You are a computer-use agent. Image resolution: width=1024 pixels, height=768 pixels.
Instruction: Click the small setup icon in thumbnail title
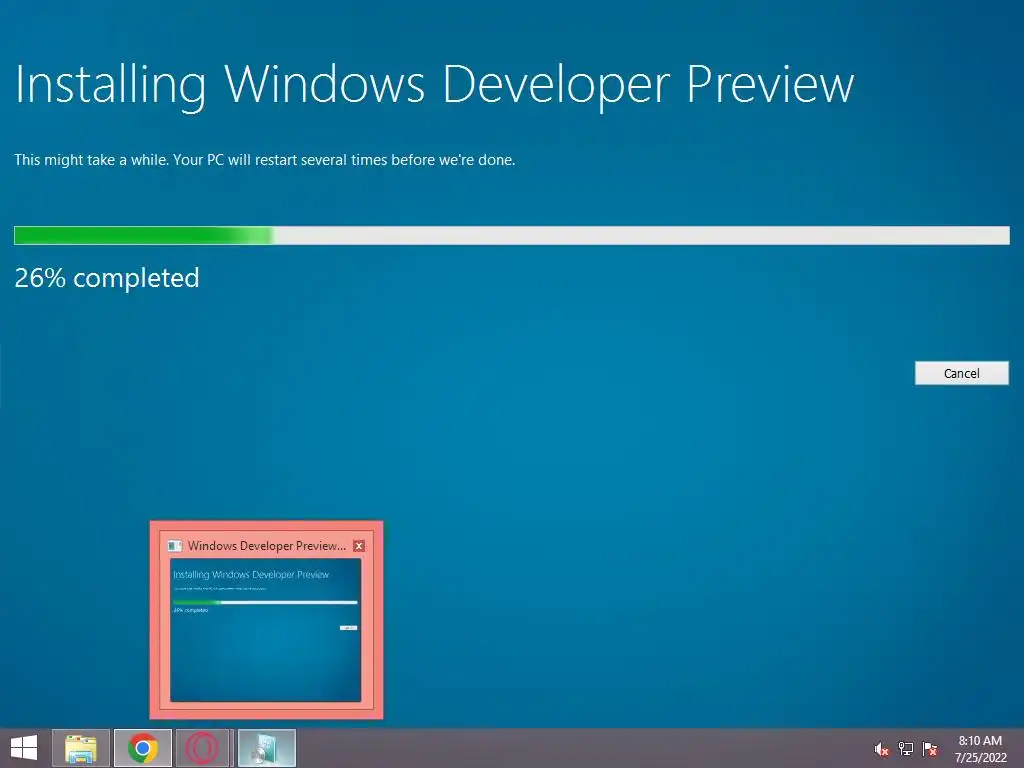point(174,546)
